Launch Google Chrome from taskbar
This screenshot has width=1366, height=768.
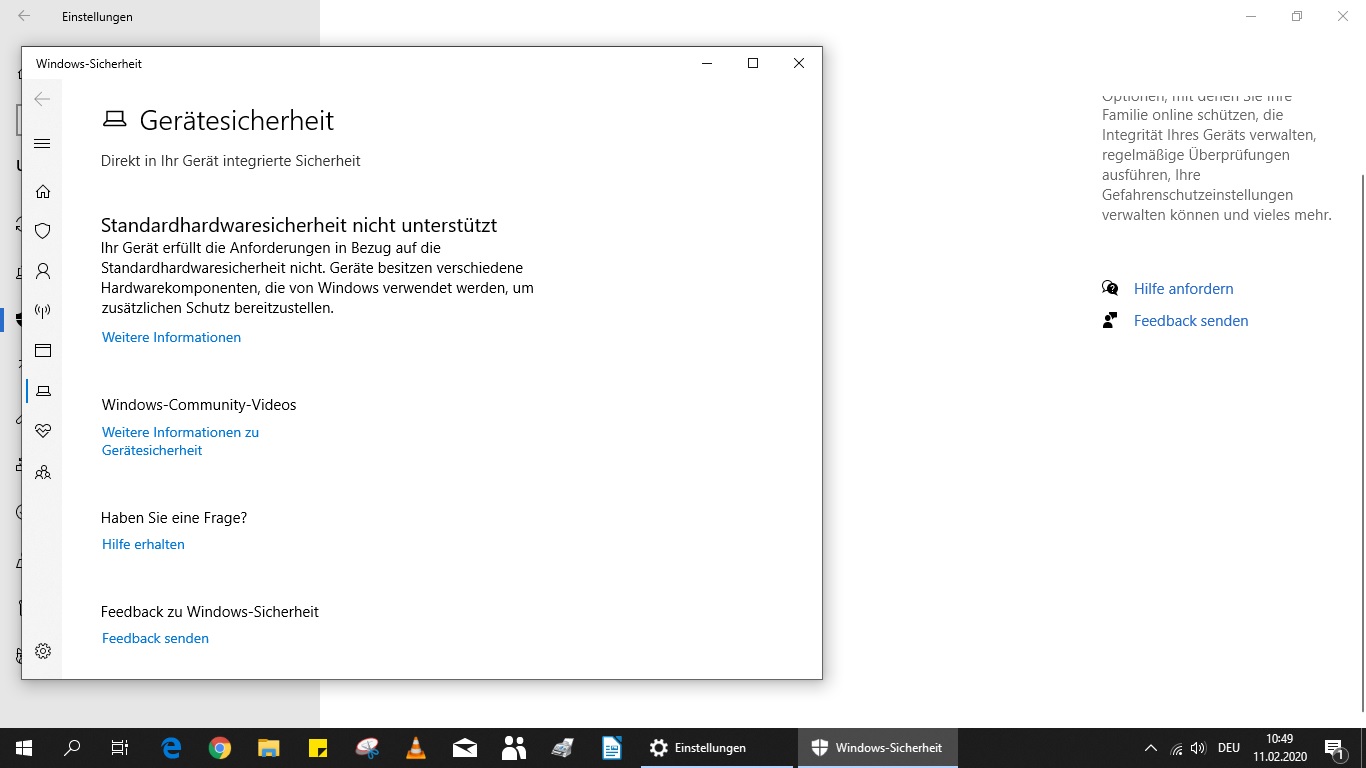[220, 748]
